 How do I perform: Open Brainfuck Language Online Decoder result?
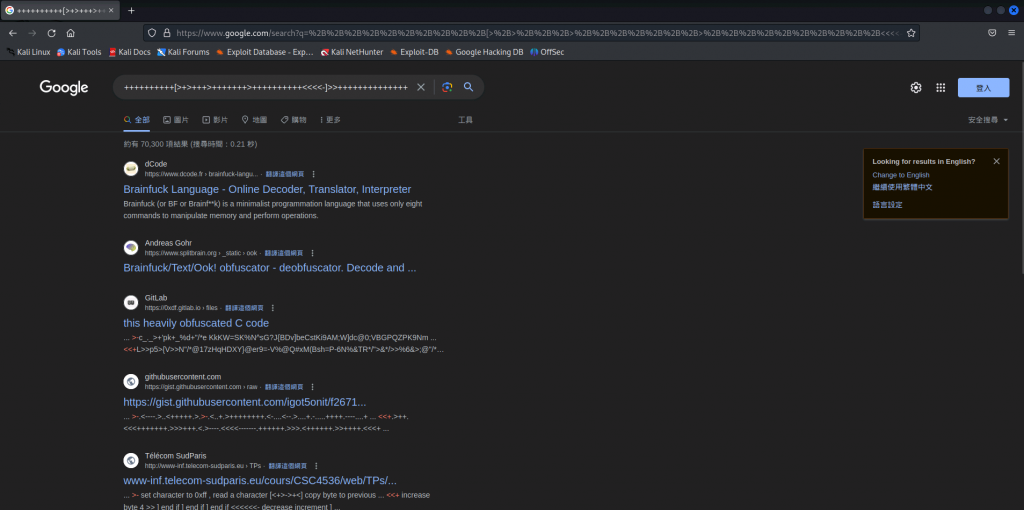(x=267, y=189)
